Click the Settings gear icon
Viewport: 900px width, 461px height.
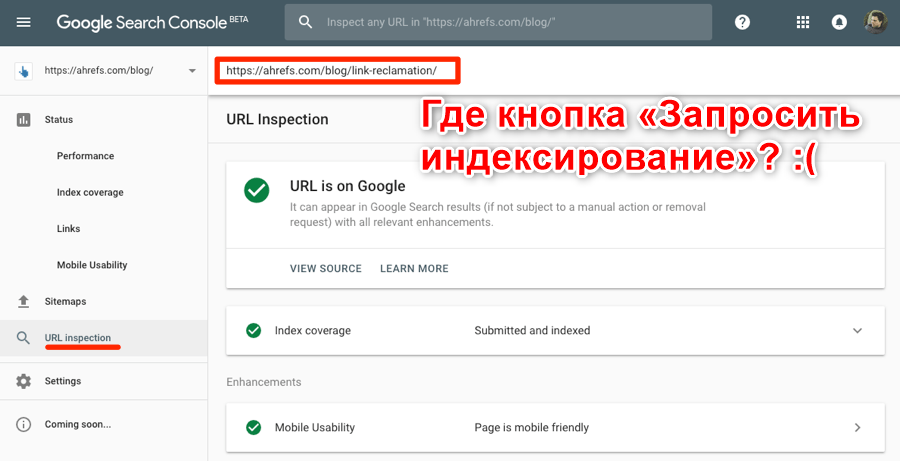click(x=24, y=381)
